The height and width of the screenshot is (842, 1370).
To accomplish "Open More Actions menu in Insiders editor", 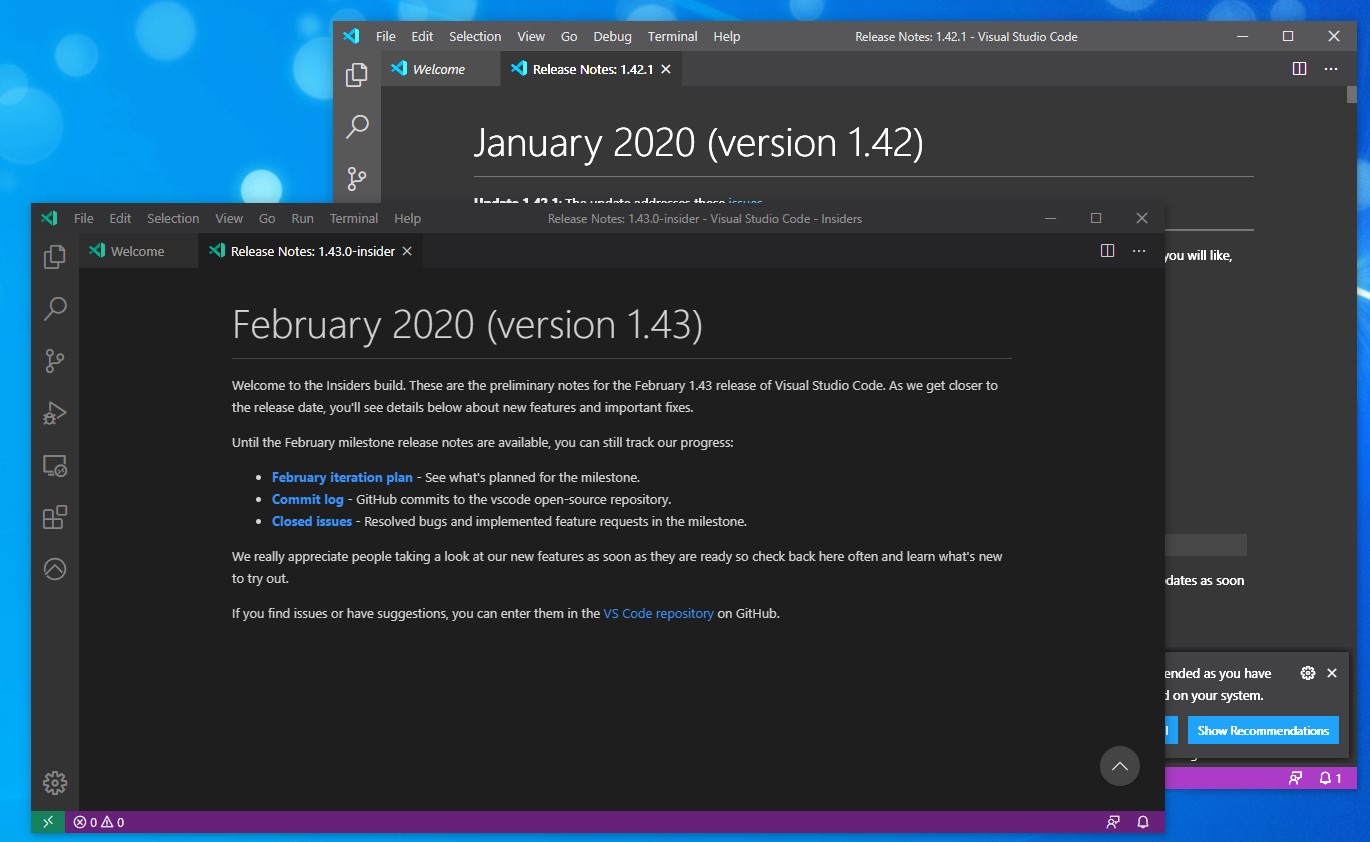I will [x=1138, y=250].
